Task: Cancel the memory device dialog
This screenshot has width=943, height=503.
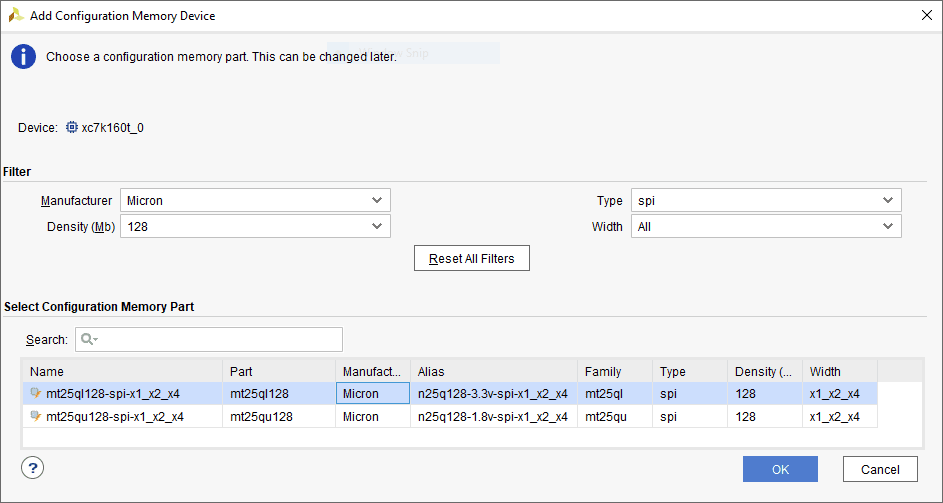Action: click(x=880, y=469)
